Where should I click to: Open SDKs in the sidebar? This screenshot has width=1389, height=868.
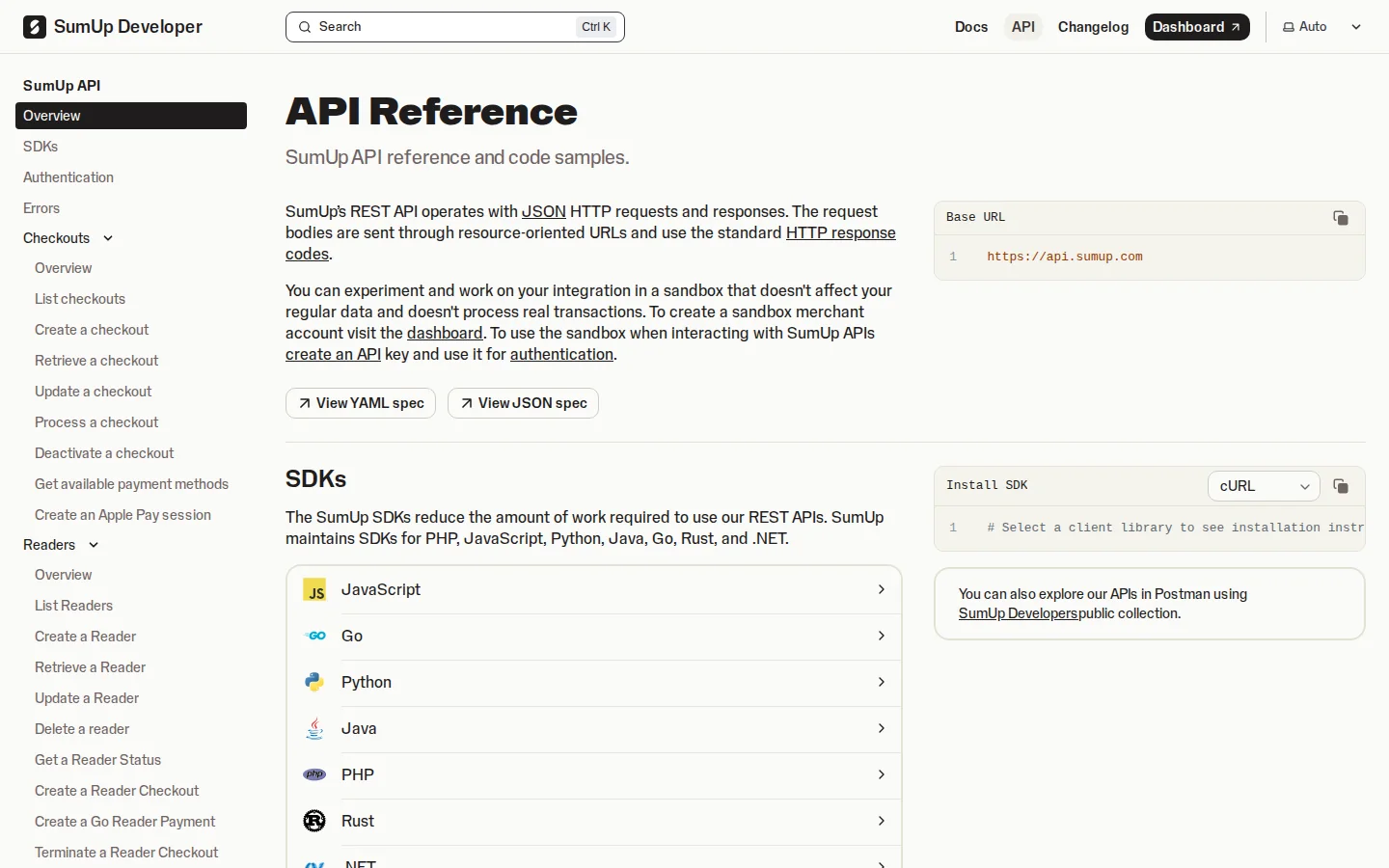tap(41, 147)
